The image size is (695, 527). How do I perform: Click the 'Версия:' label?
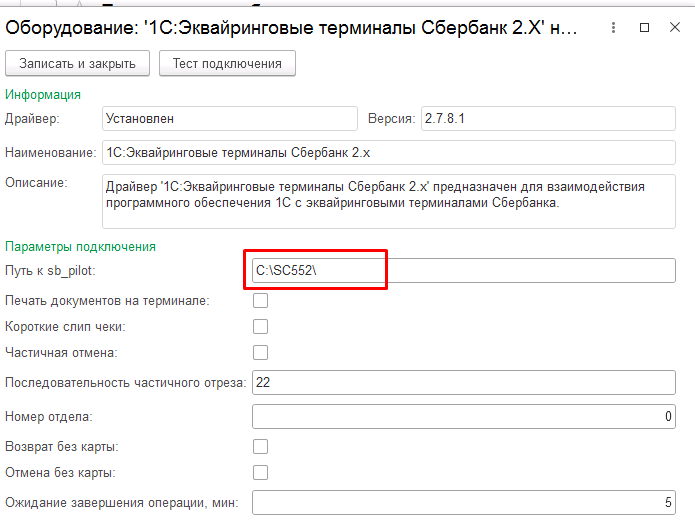391,118
